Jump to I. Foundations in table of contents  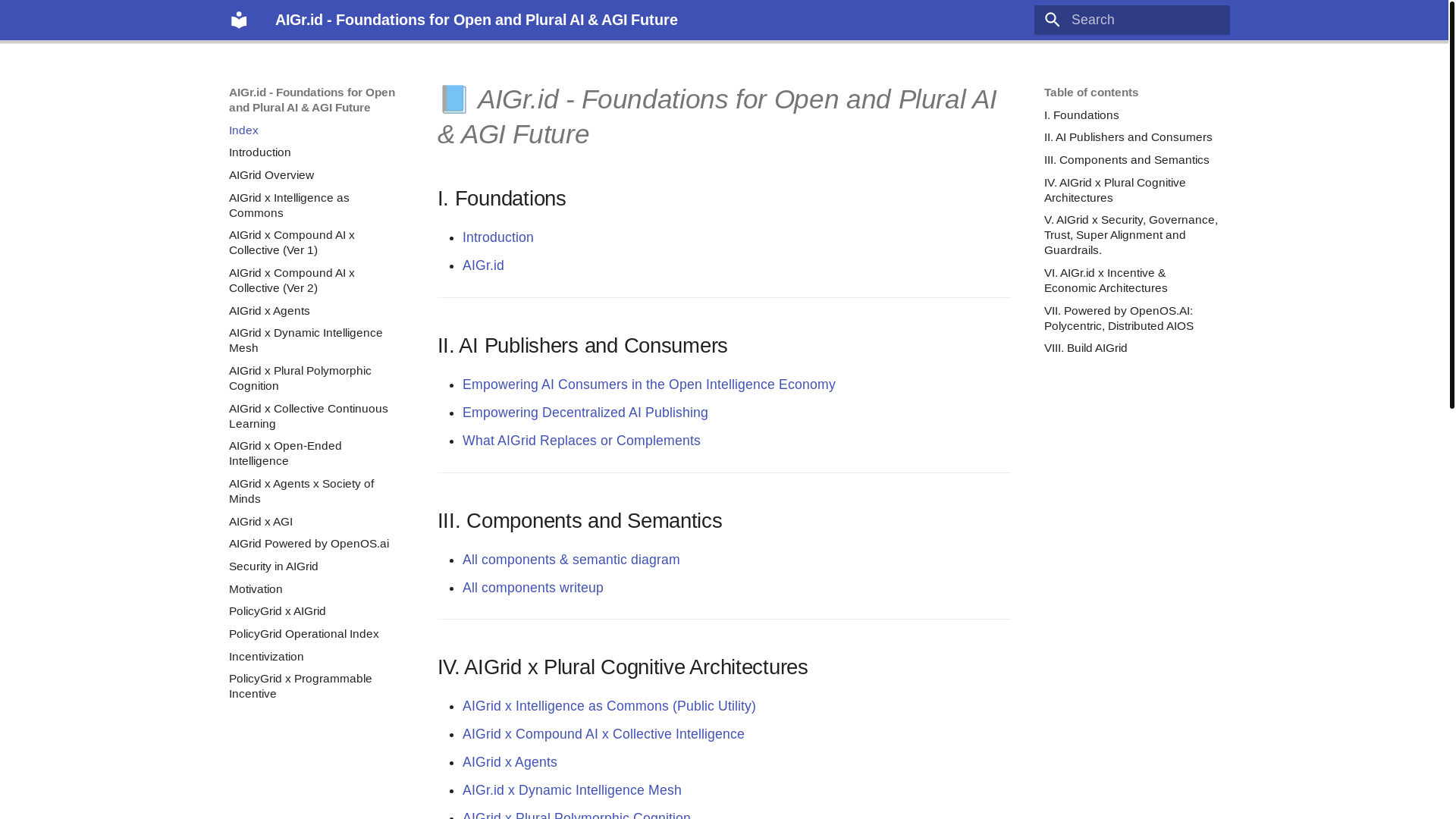[1081, 115]
